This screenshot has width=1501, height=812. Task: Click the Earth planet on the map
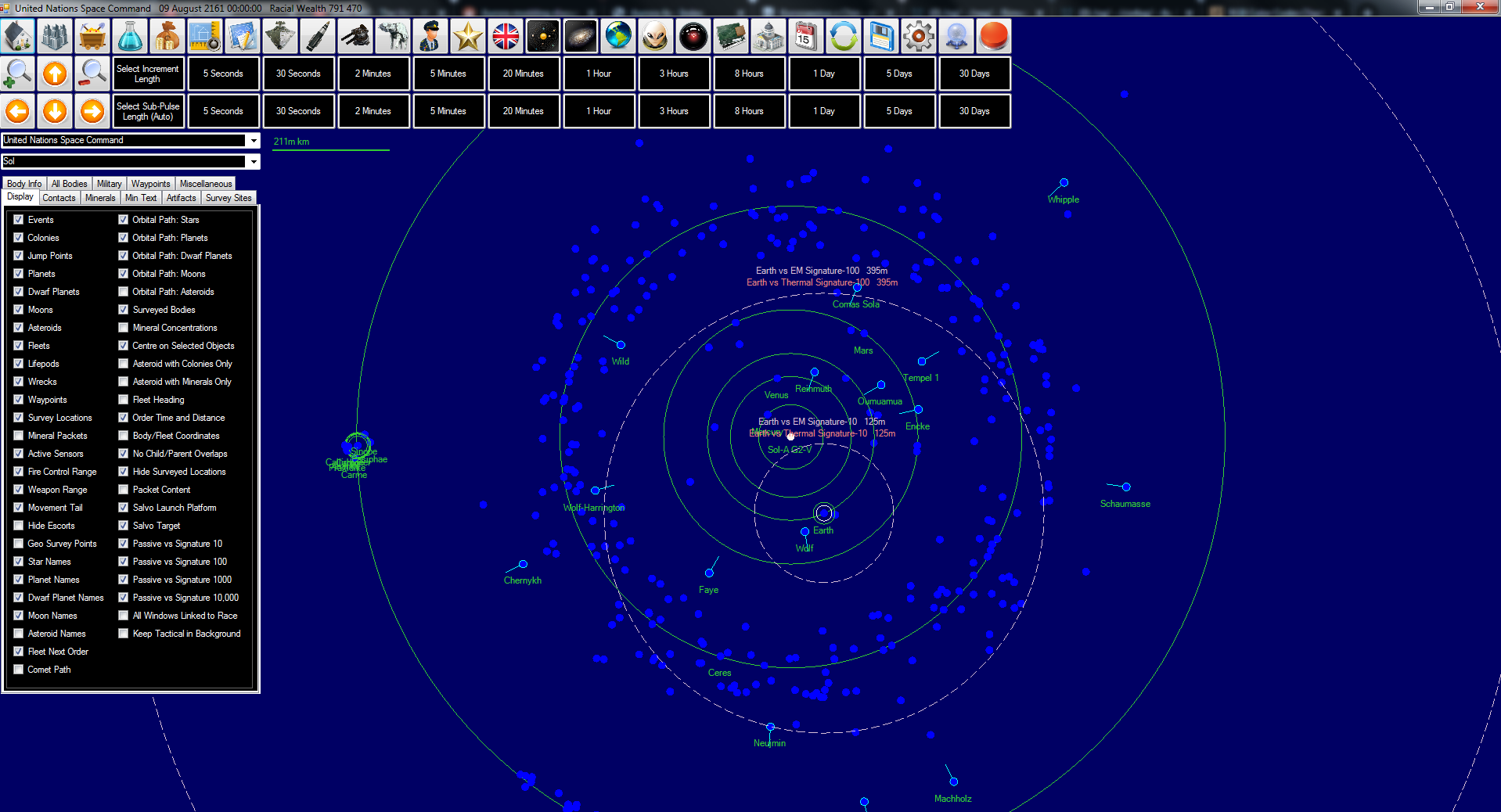click(824, 513)
